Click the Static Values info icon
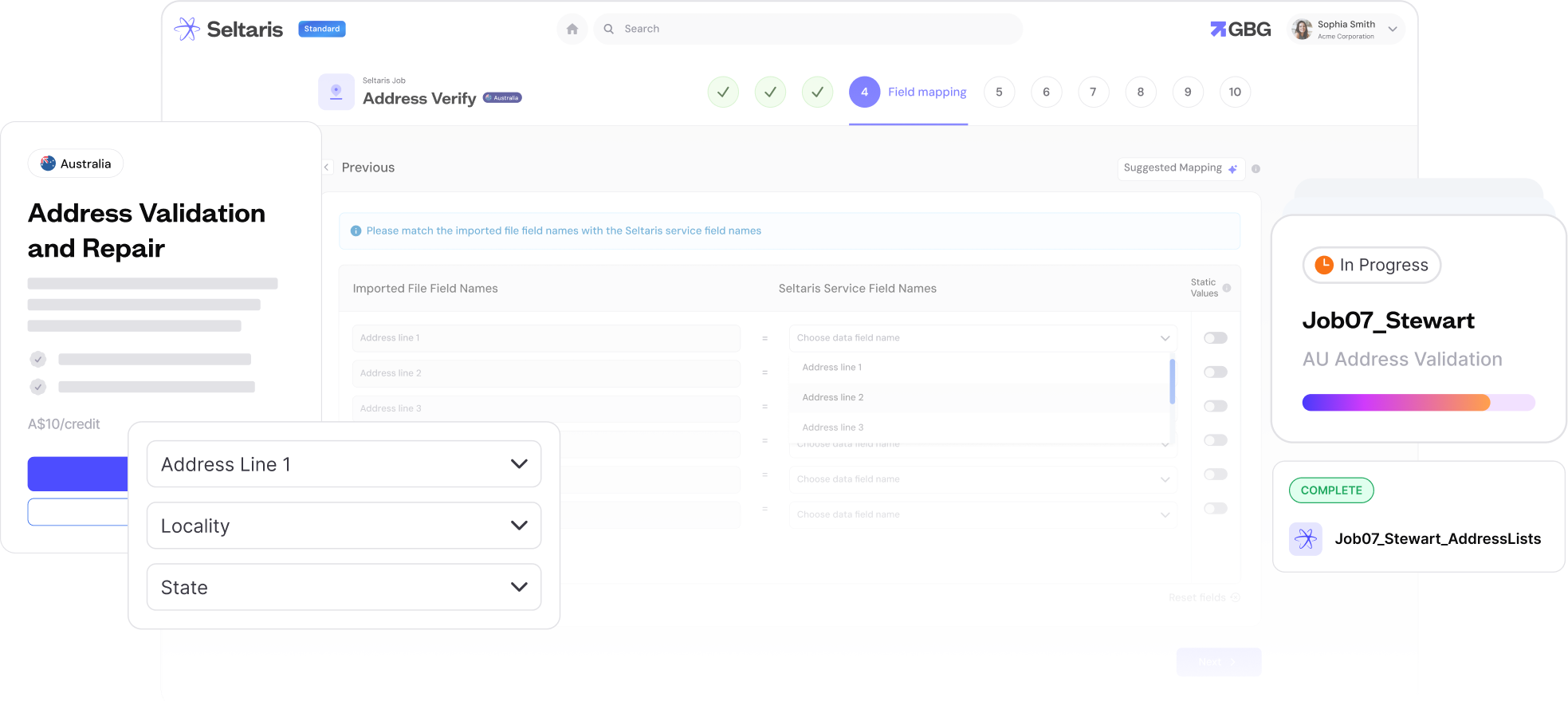1568x709 pixels. [x=1227, y=288]
